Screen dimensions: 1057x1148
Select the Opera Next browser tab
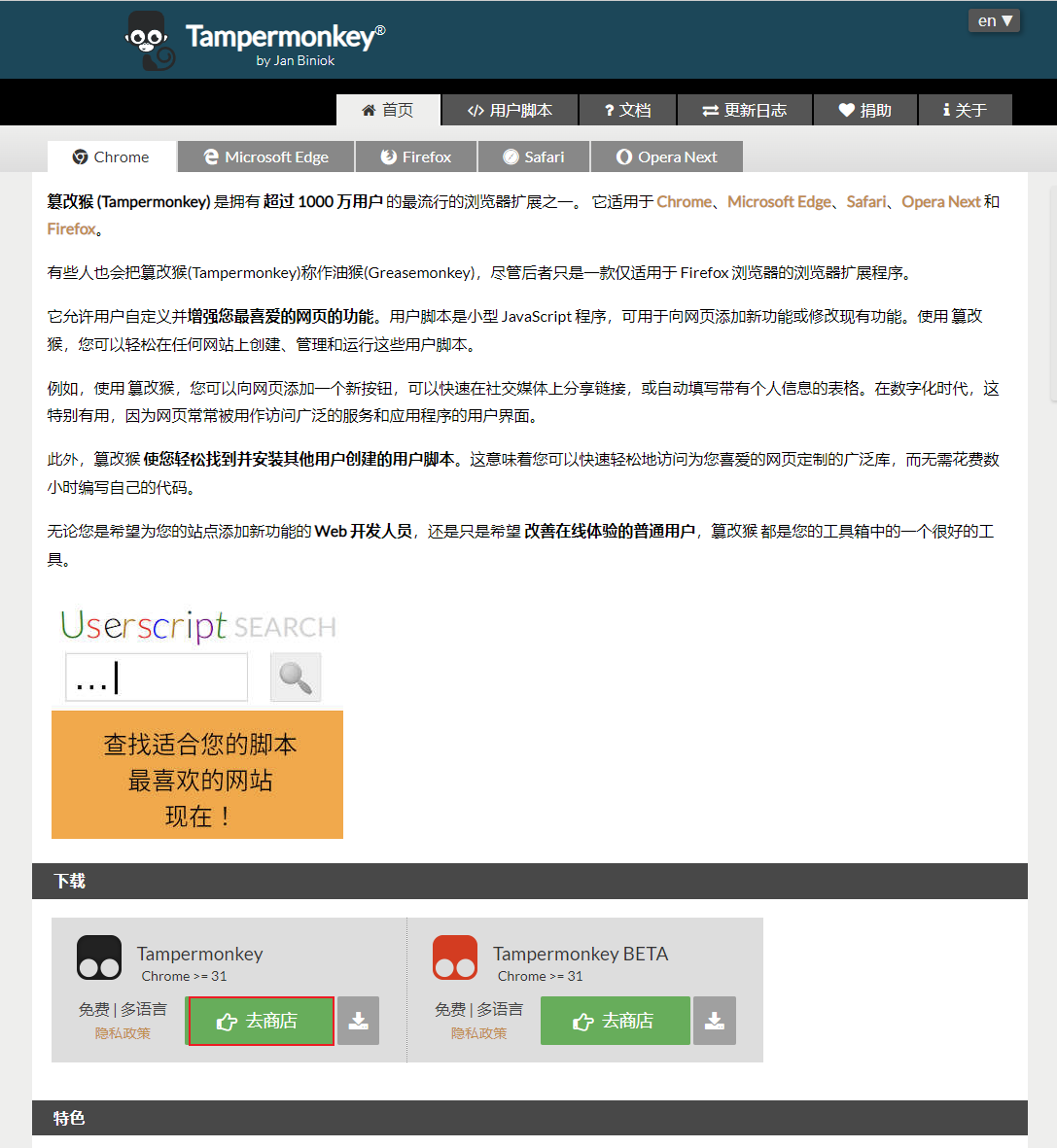point(666,157)
